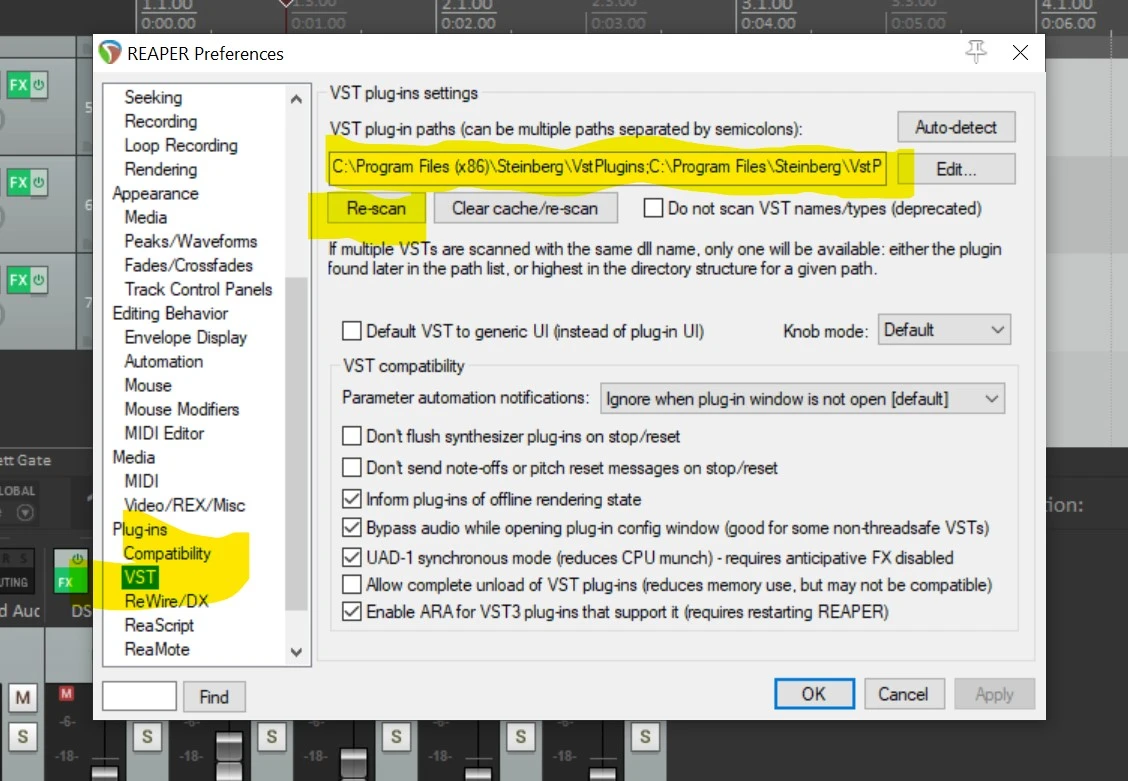The width and height of the screenshot is (1128, 781).
Task: Enable Do not scan VST names/types
Action: click(653, 208)
